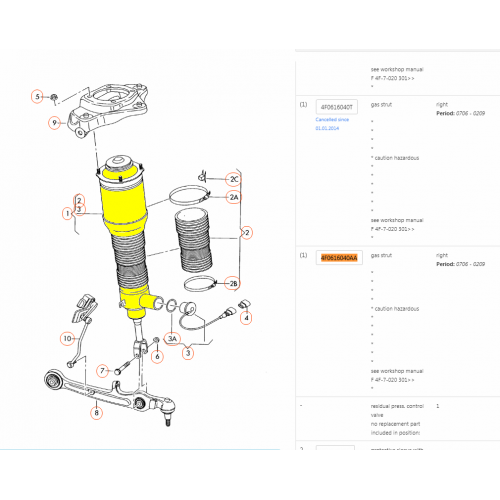Click 'Period: 0706 - 0209' in 4F0616040AA row

[461, 264]
